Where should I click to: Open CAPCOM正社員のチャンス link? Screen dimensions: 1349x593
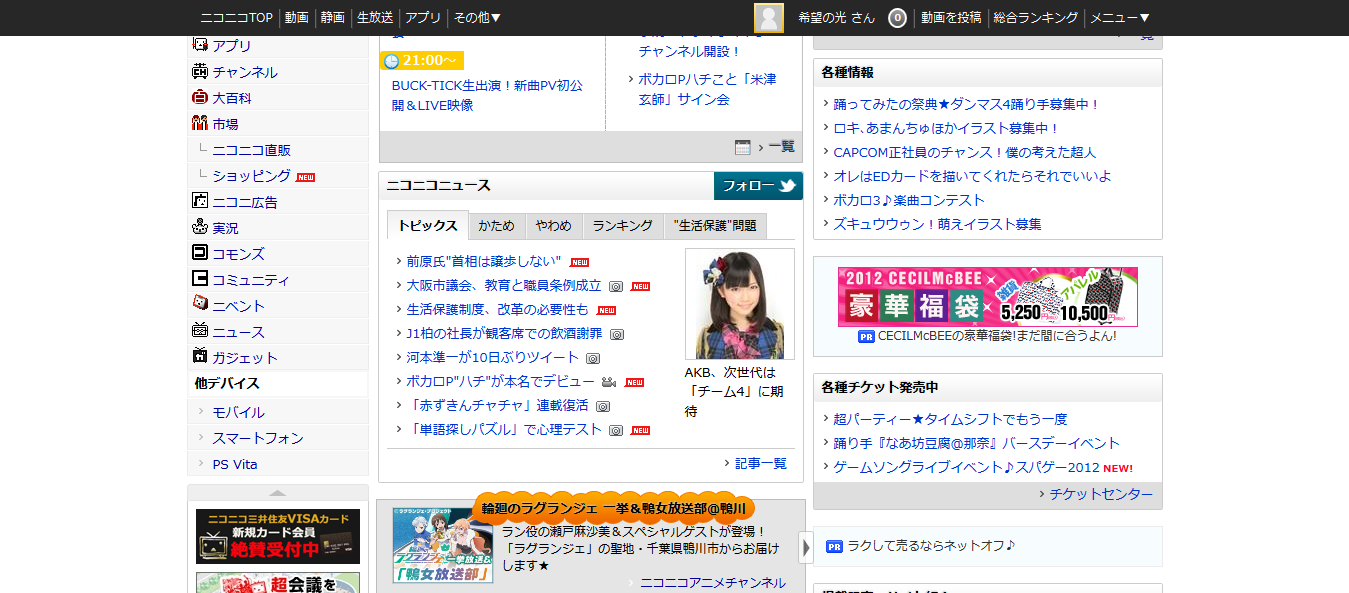point(965,152)
